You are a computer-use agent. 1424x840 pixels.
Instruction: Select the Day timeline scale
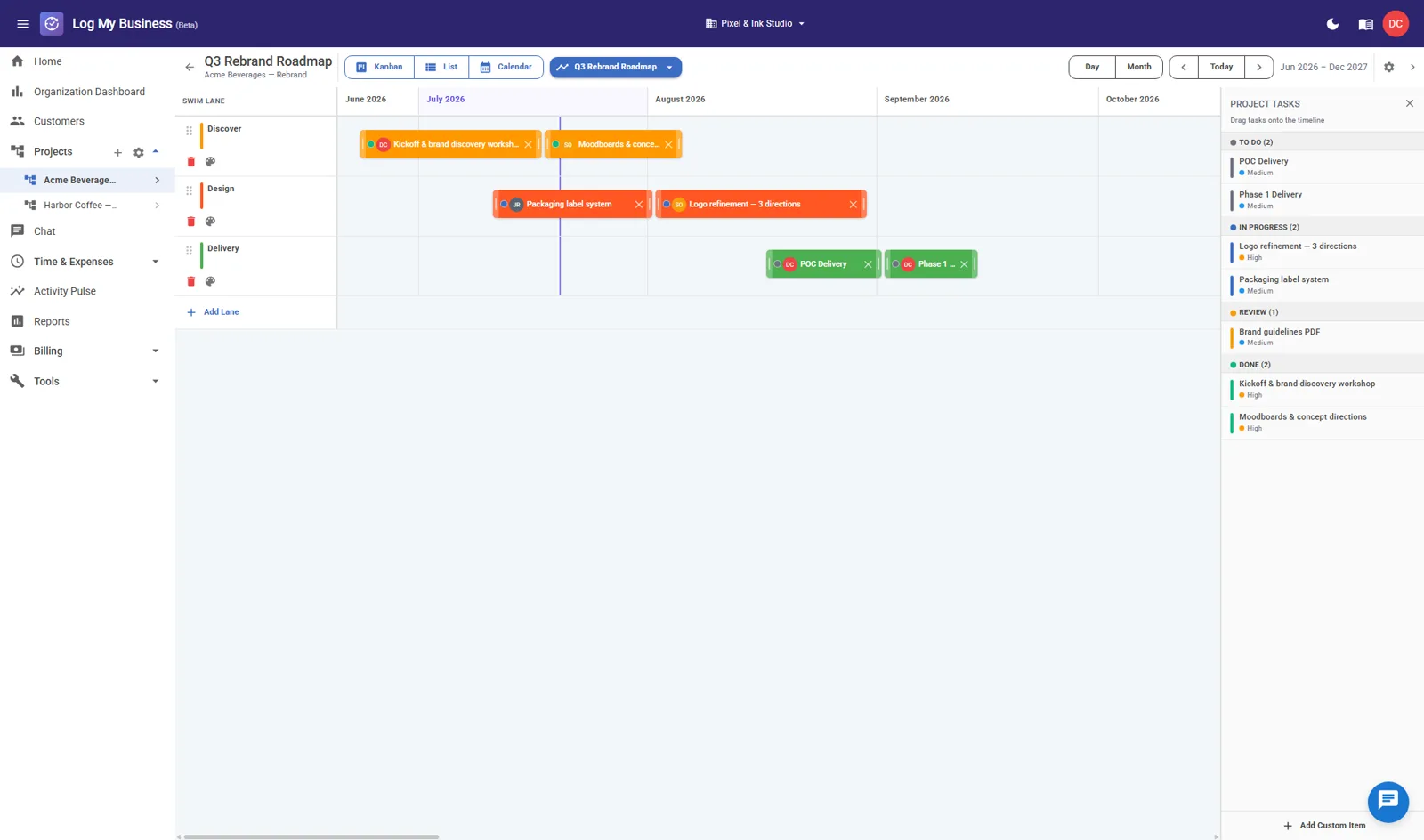pyautogui.click(x=1092, y=67)
